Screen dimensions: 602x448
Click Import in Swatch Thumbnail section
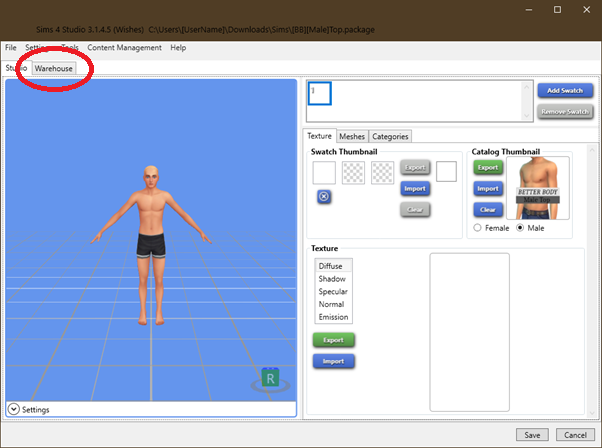415,188
